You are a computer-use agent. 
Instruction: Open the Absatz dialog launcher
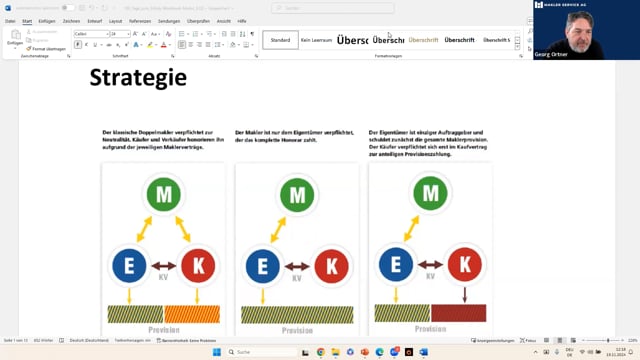[256, 56]
